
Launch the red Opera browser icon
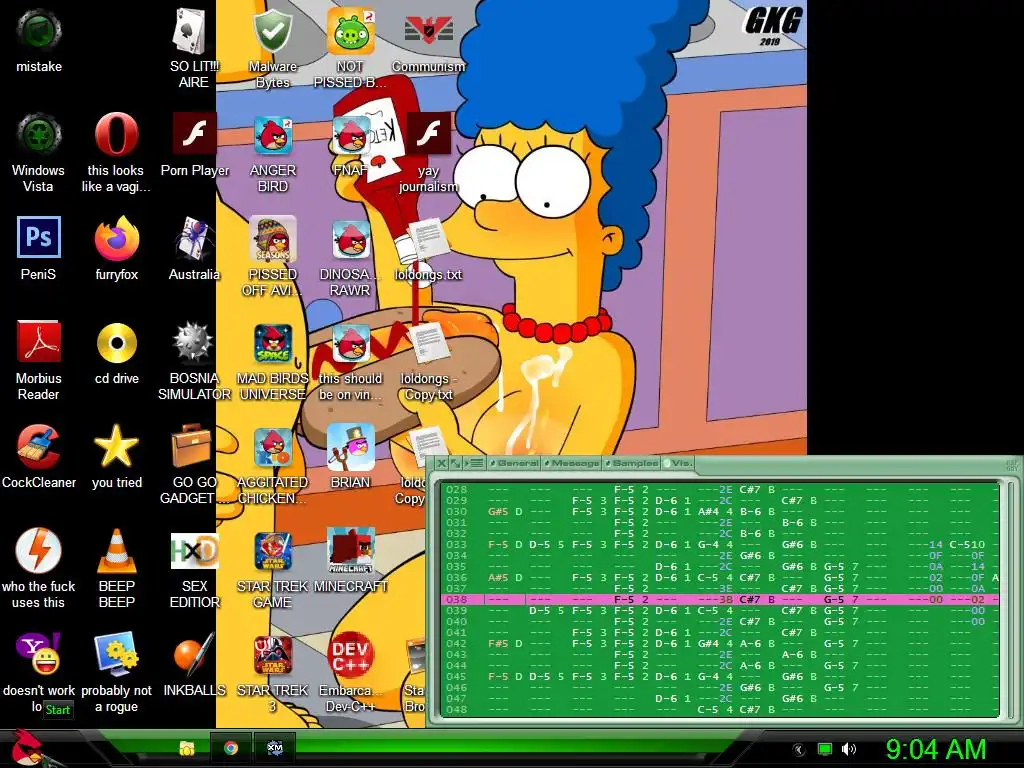pos(116,136)
